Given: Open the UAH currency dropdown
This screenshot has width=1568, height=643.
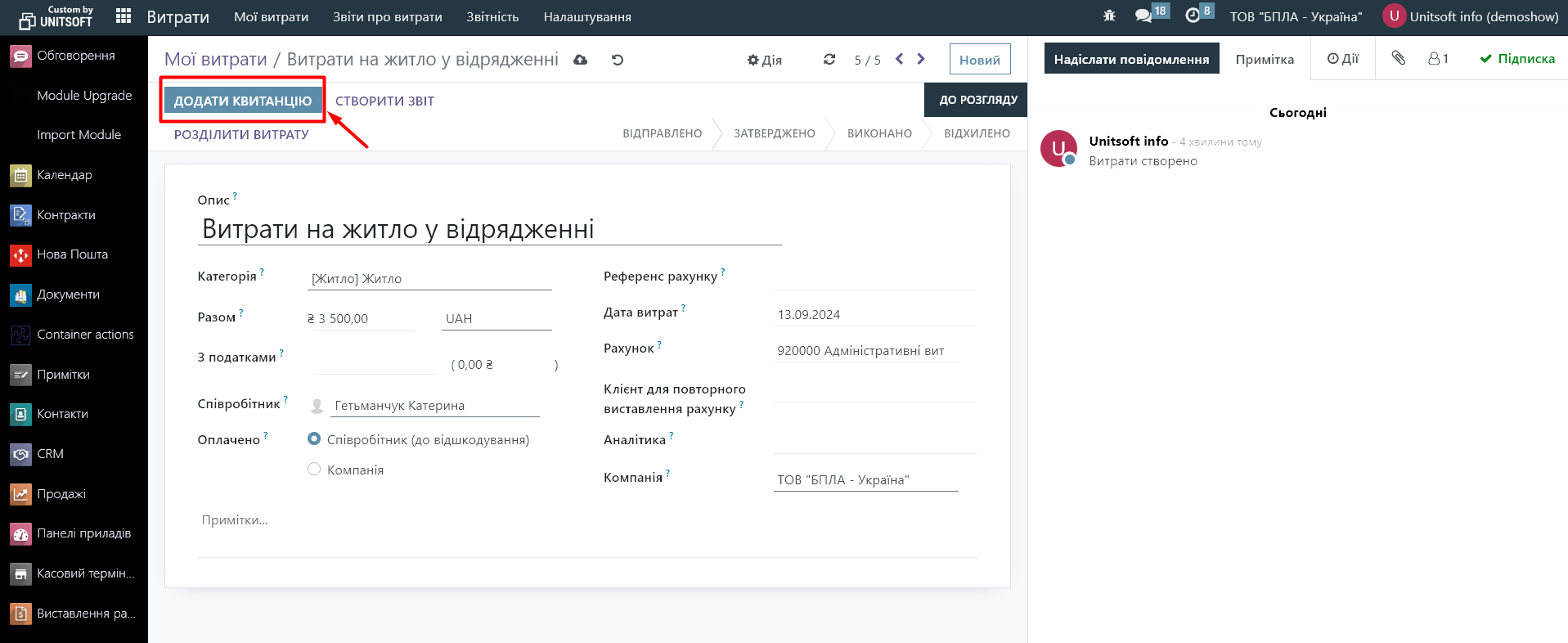Looking at the screenshot, I should (496, 319).
